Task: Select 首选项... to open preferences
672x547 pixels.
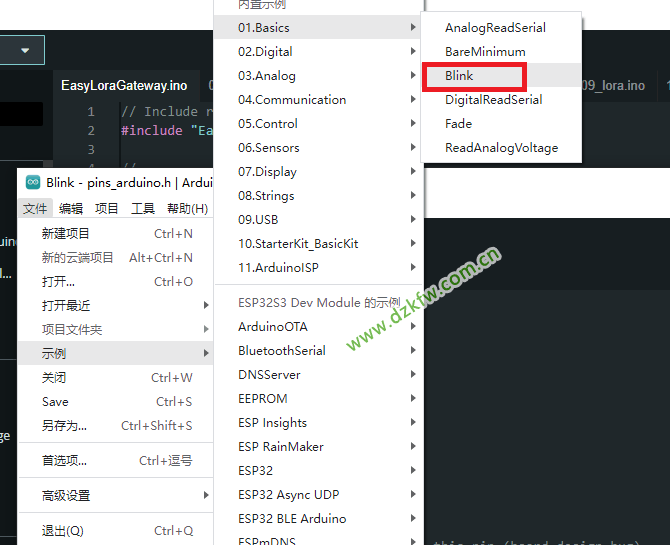Action: (x=64, y=461)
